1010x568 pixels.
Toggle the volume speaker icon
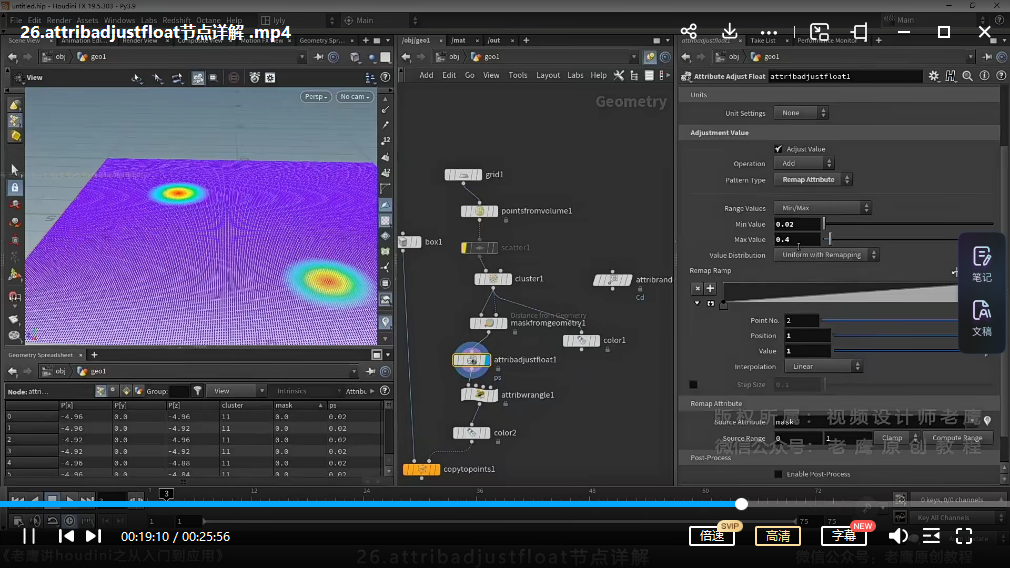[x=898, y=536]
